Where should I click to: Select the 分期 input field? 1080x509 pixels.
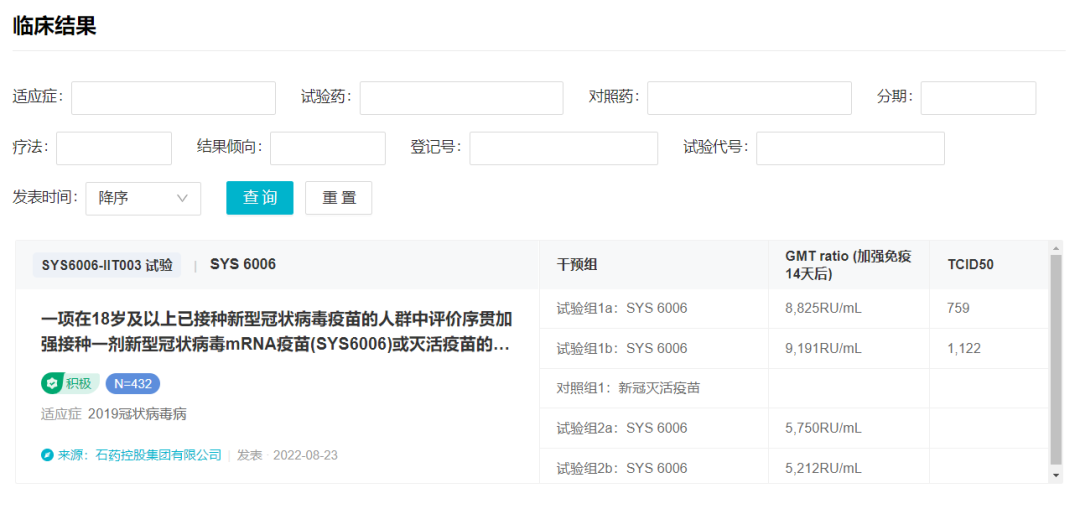(x=979, y=98)
